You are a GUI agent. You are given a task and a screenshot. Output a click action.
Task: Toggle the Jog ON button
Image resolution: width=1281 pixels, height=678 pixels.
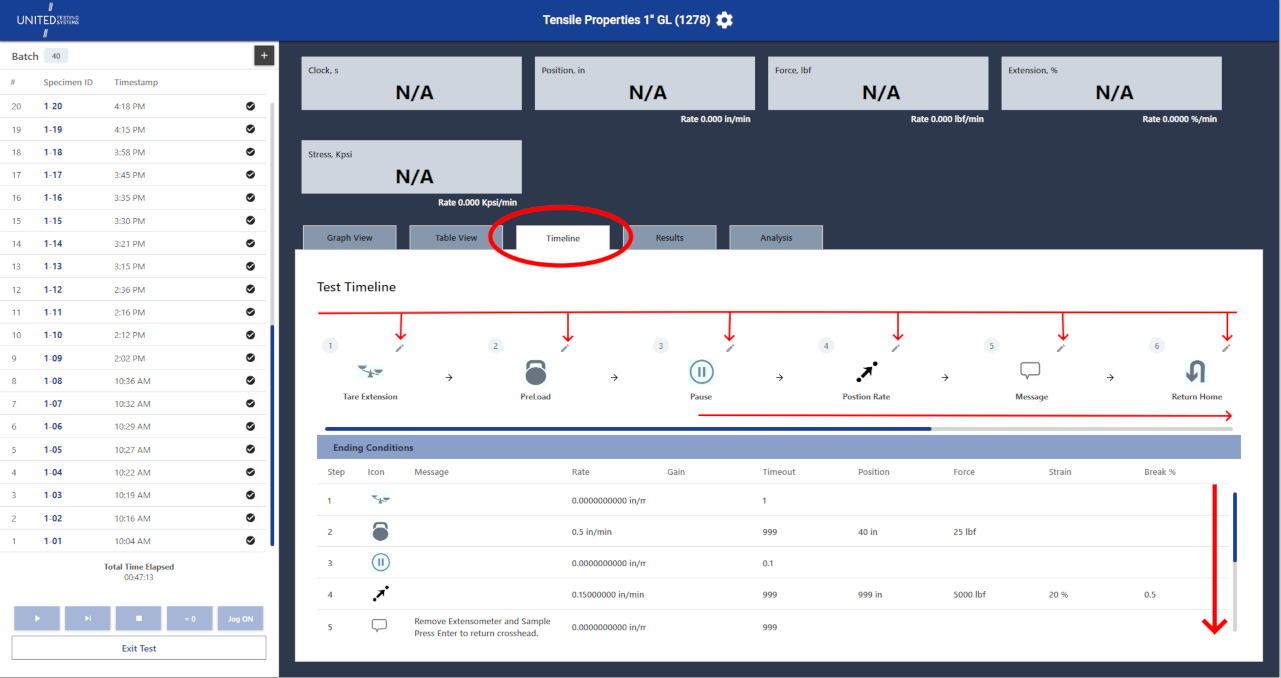coord(240,619)
